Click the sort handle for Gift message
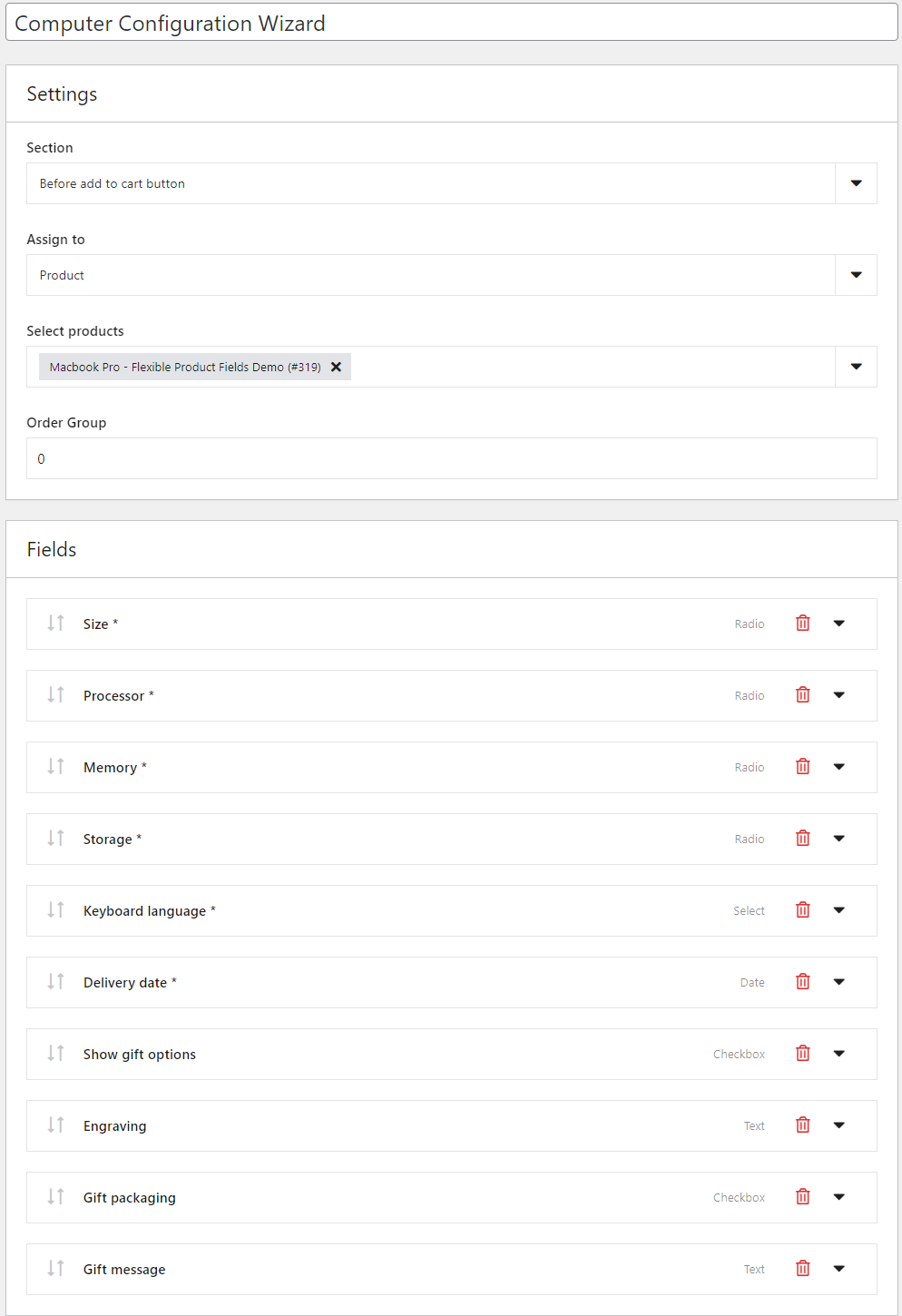902x1316 pixels. coord(56,1269)
